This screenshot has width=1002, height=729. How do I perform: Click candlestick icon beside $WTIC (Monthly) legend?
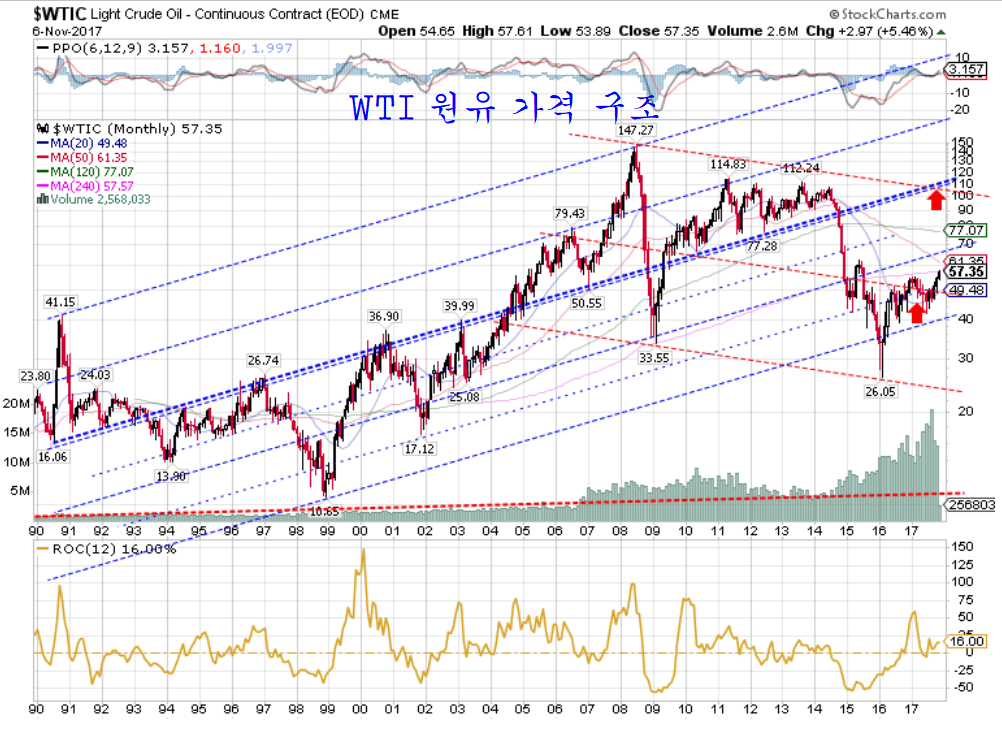tap(41, 129)
